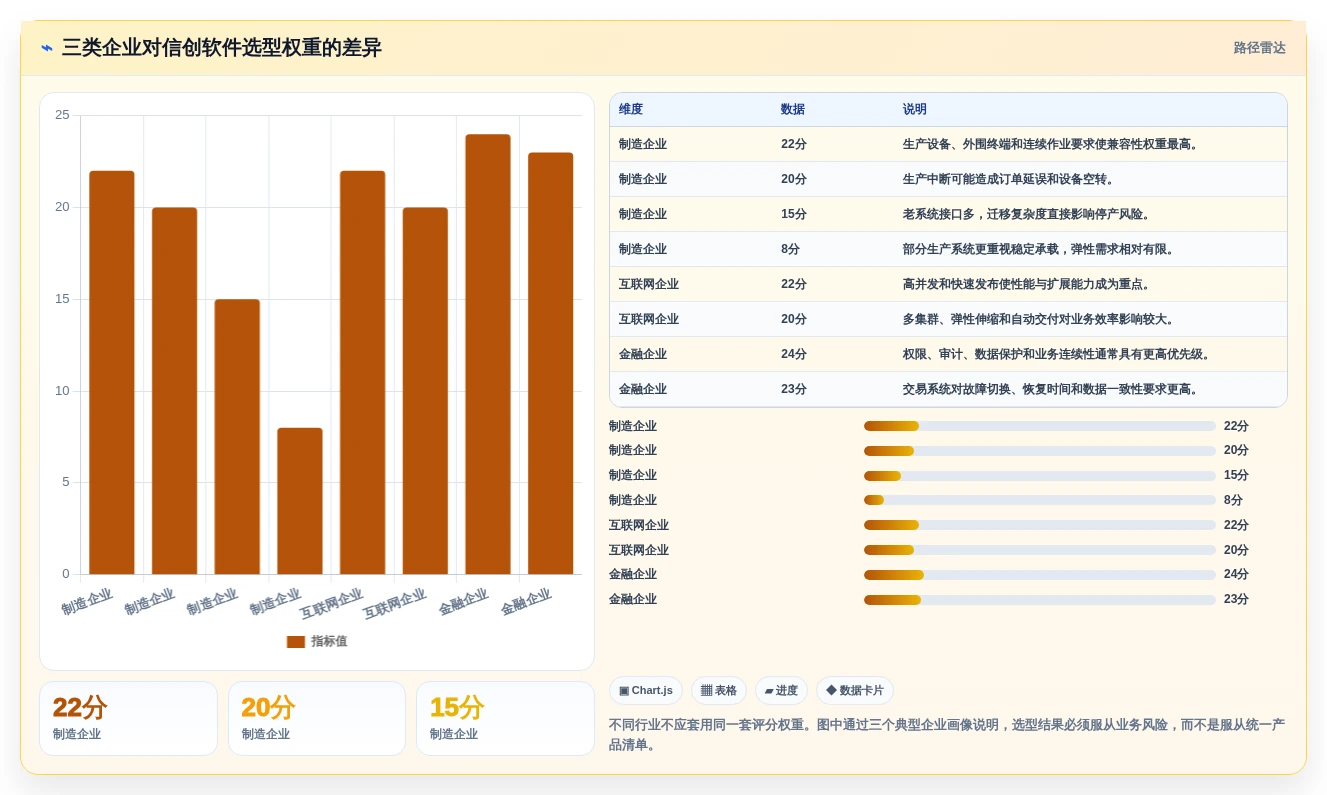
Task: Click table text 高并发和快速发布使性能与扩展能力成为重点。
Action: [x=1028, y=284]
